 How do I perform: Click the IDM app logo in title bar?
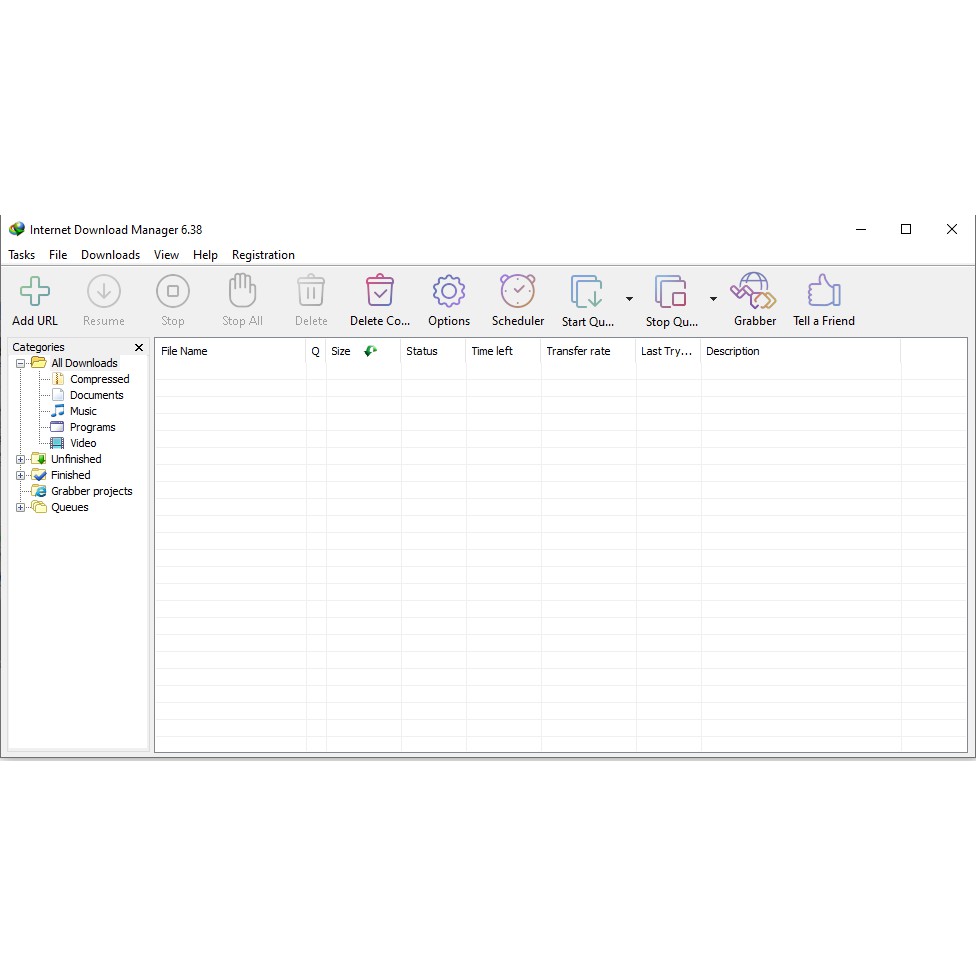point(17,229)
